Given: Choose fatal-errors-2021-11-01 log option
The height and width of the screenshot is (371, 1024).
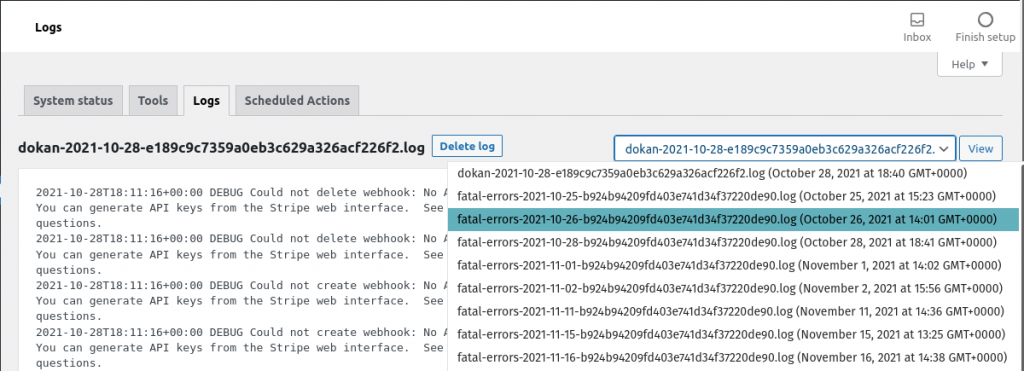Looking at the screenshot, I should coord(733,265).
